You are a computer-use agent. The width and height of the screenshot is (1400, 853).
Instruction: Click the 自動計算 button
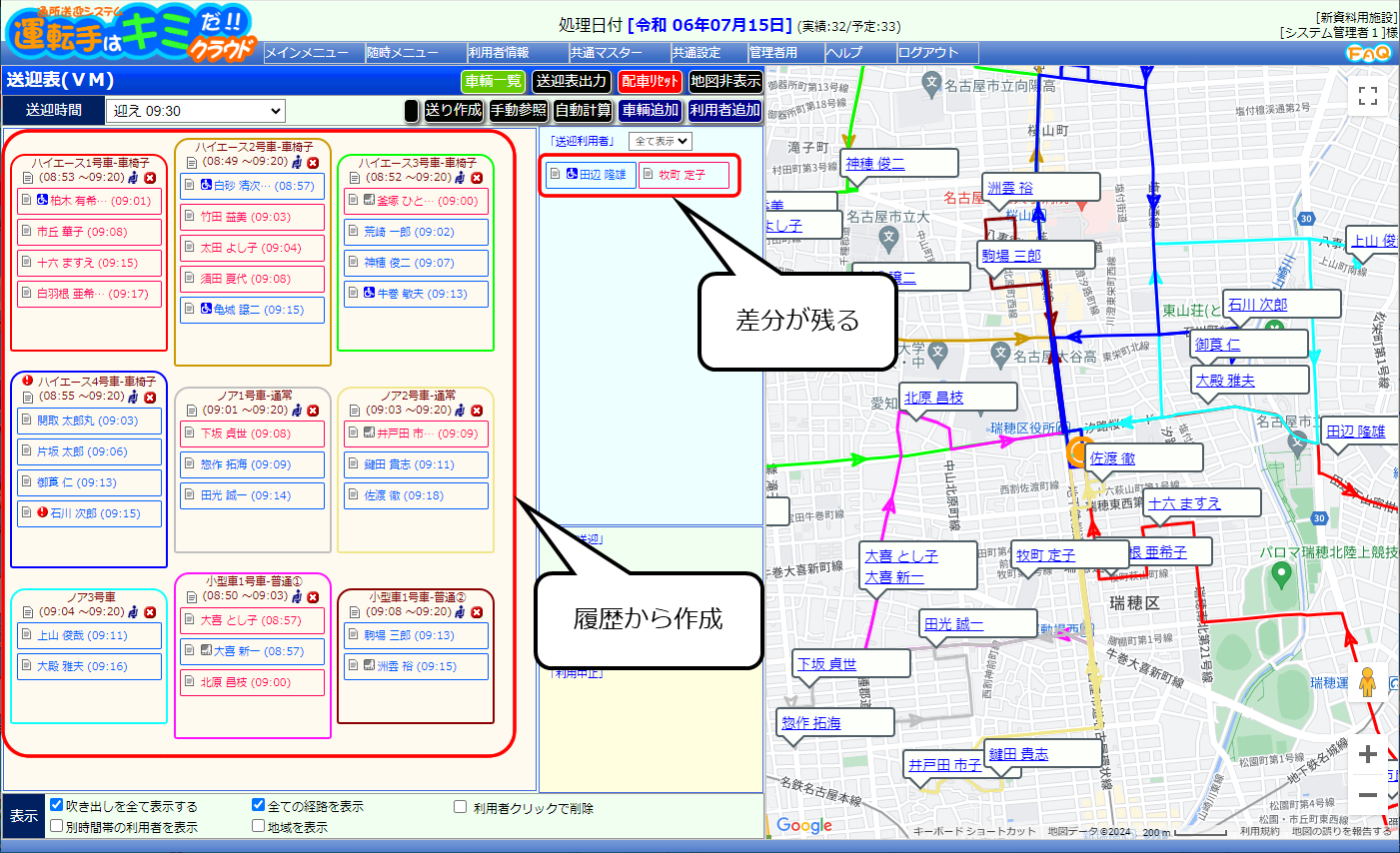tap(584, 110)
